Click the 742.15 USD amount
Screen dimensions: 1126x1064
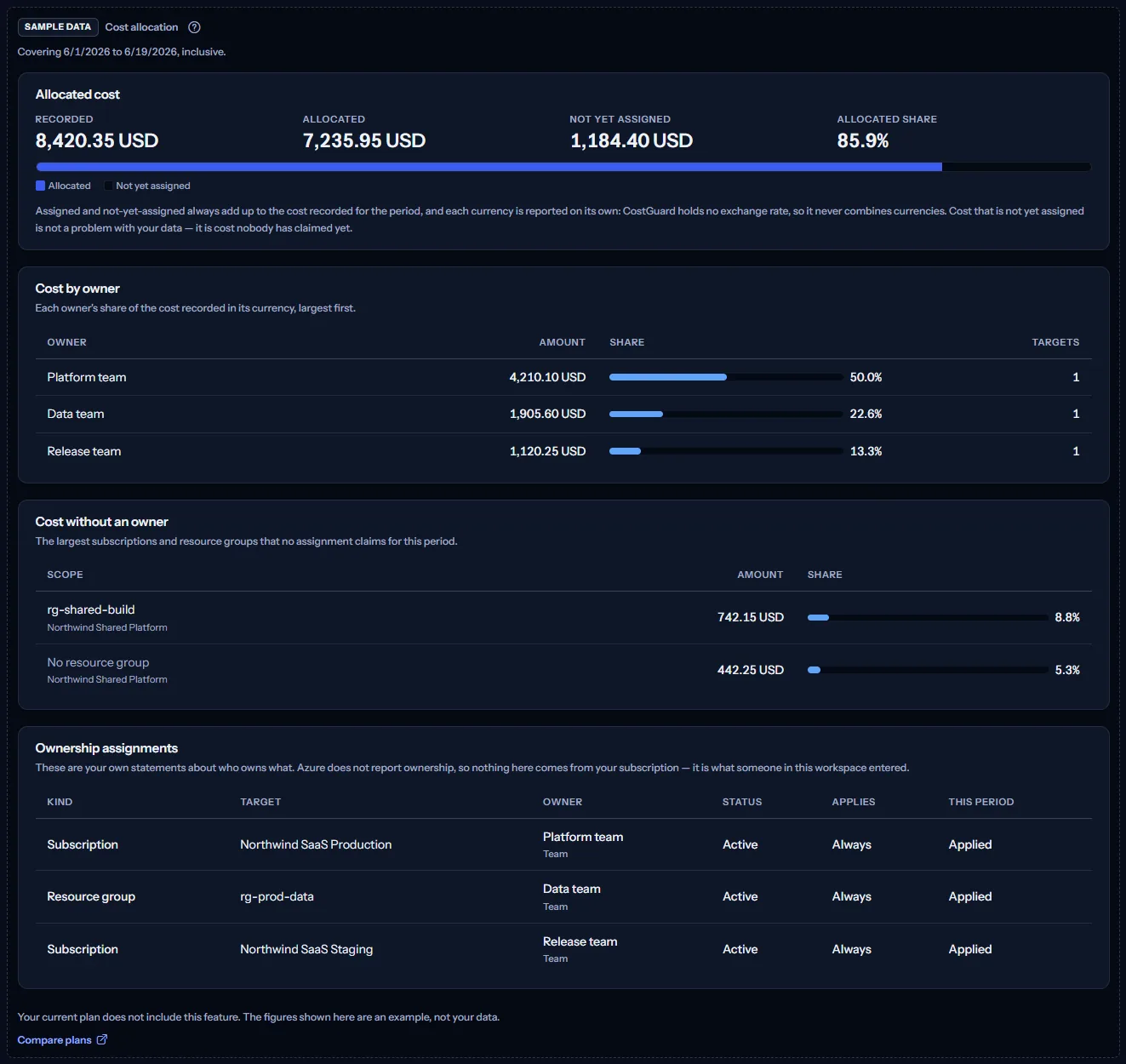751,617
